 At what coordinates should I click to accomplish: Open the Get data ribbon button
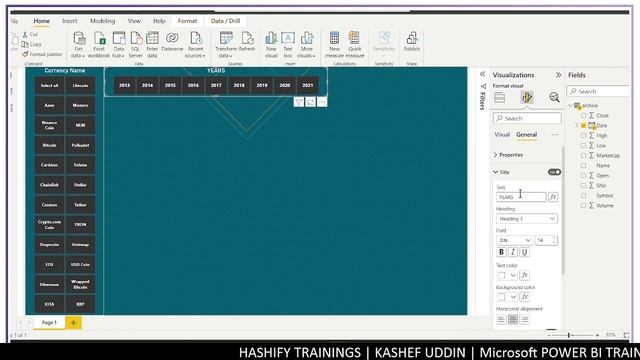click(78, 44)
